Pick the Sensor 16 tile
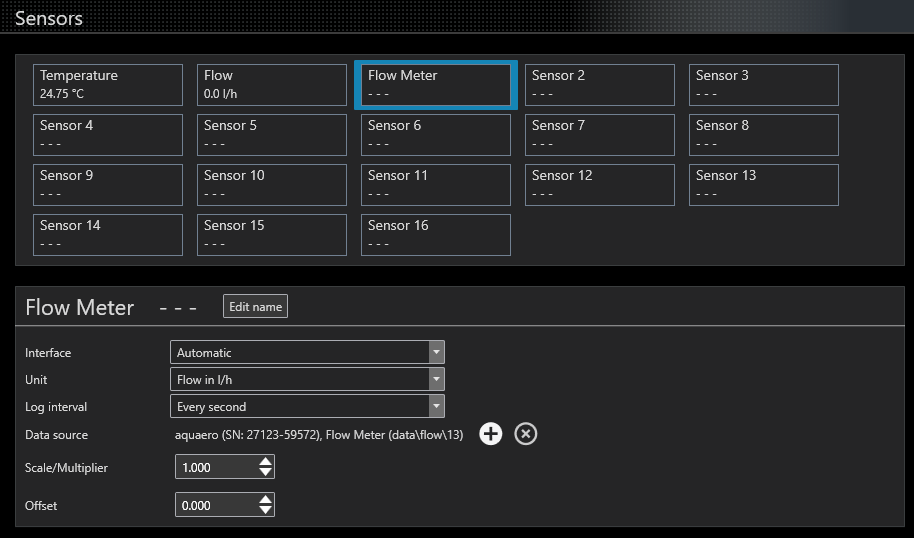The height and width of the screenshot is (538, 914). [436, 235]
